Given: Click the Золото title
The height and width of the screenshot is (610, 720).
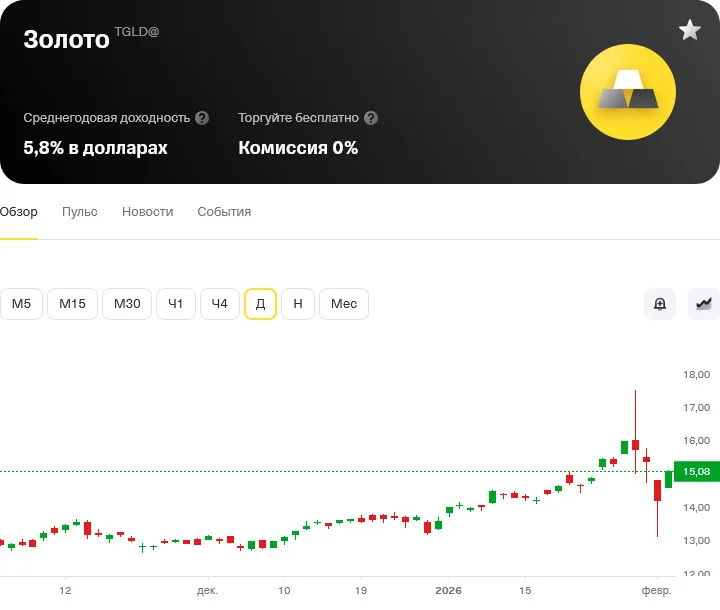Looking at the screenshot, I should [67, 40].
